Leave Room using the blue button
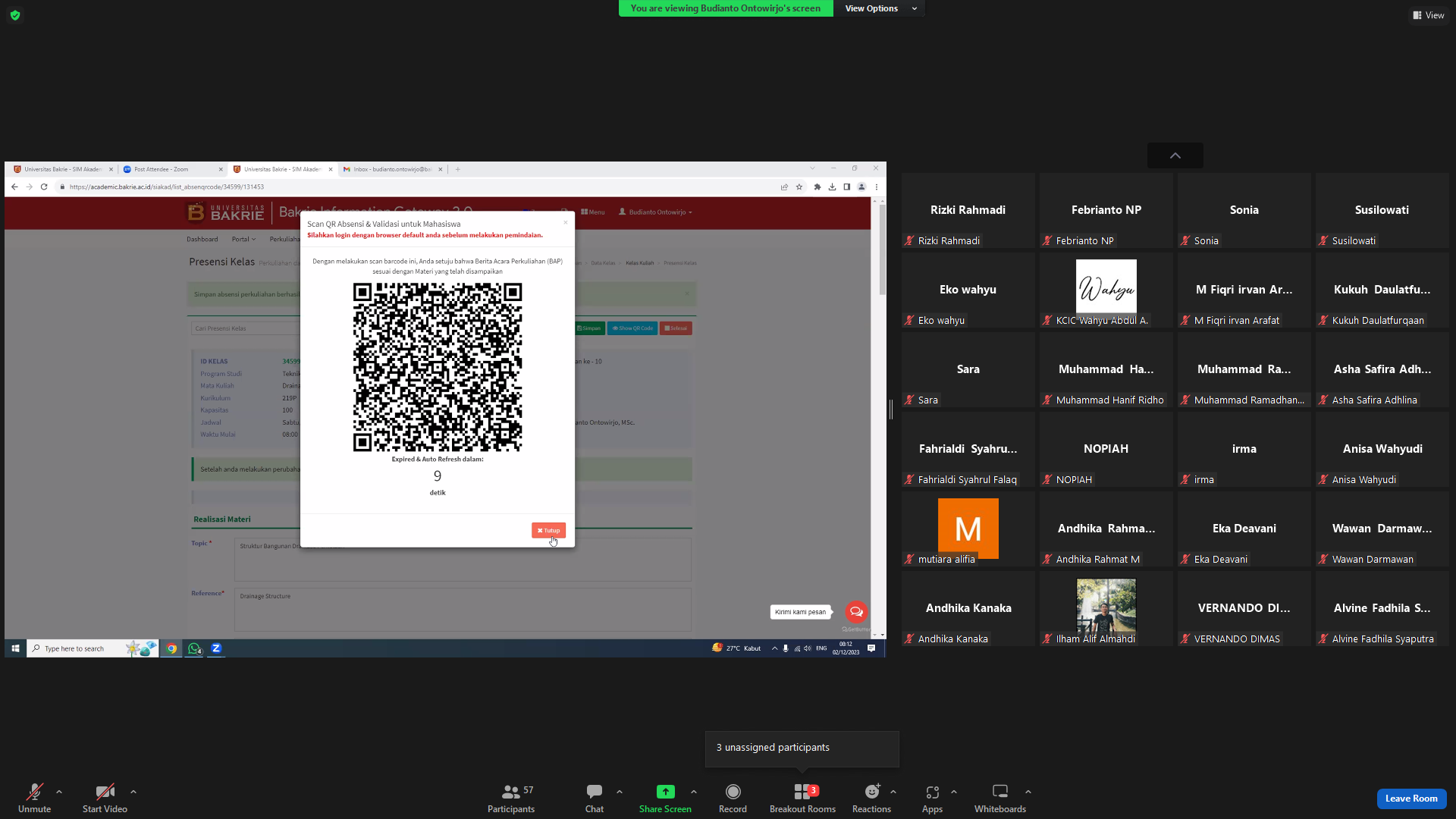The width and height of the screenshot is (1456, 819). (1411, 799)
